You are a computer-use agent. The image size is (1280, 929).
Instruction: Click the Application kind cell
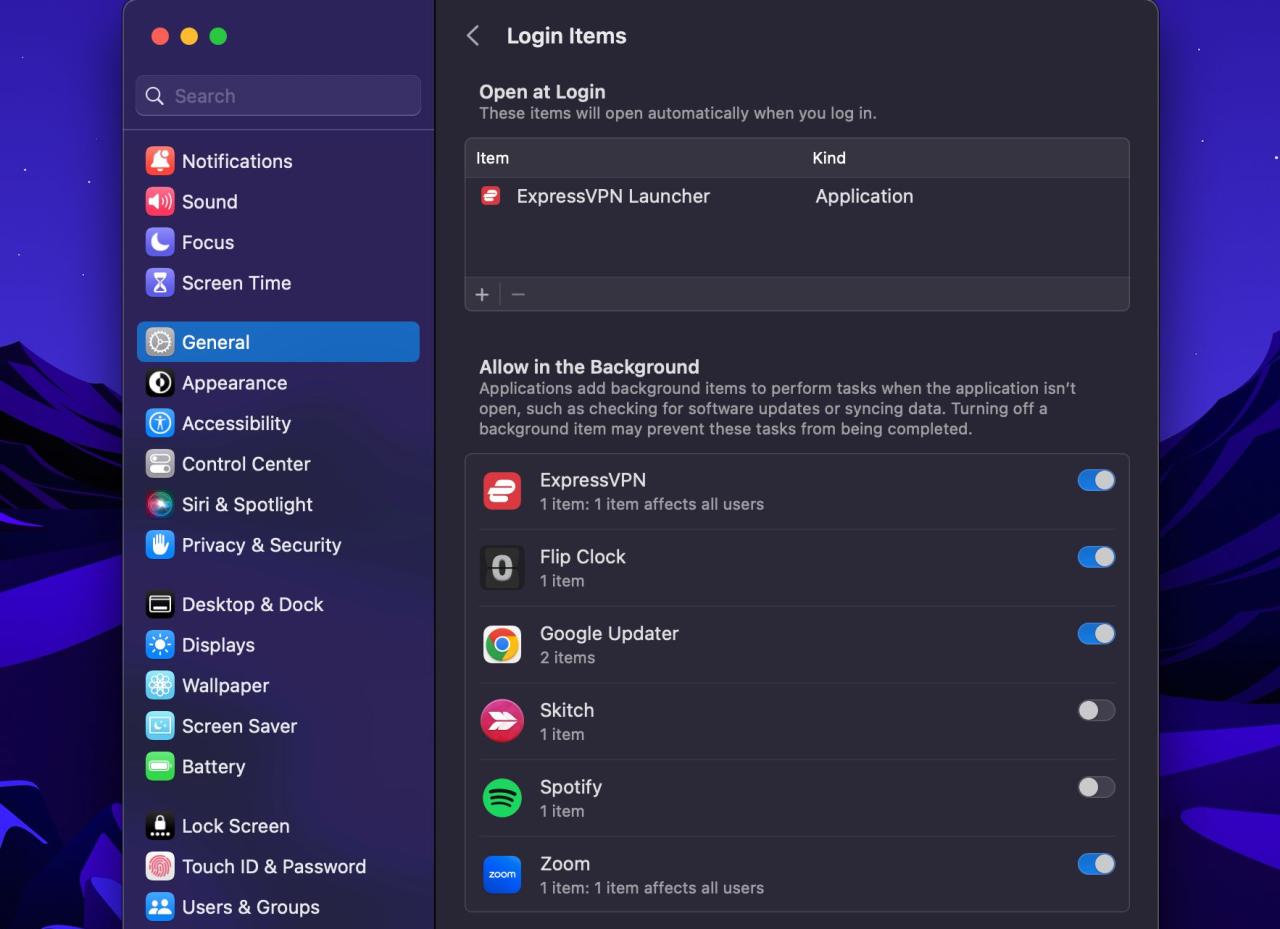[864, 196]
